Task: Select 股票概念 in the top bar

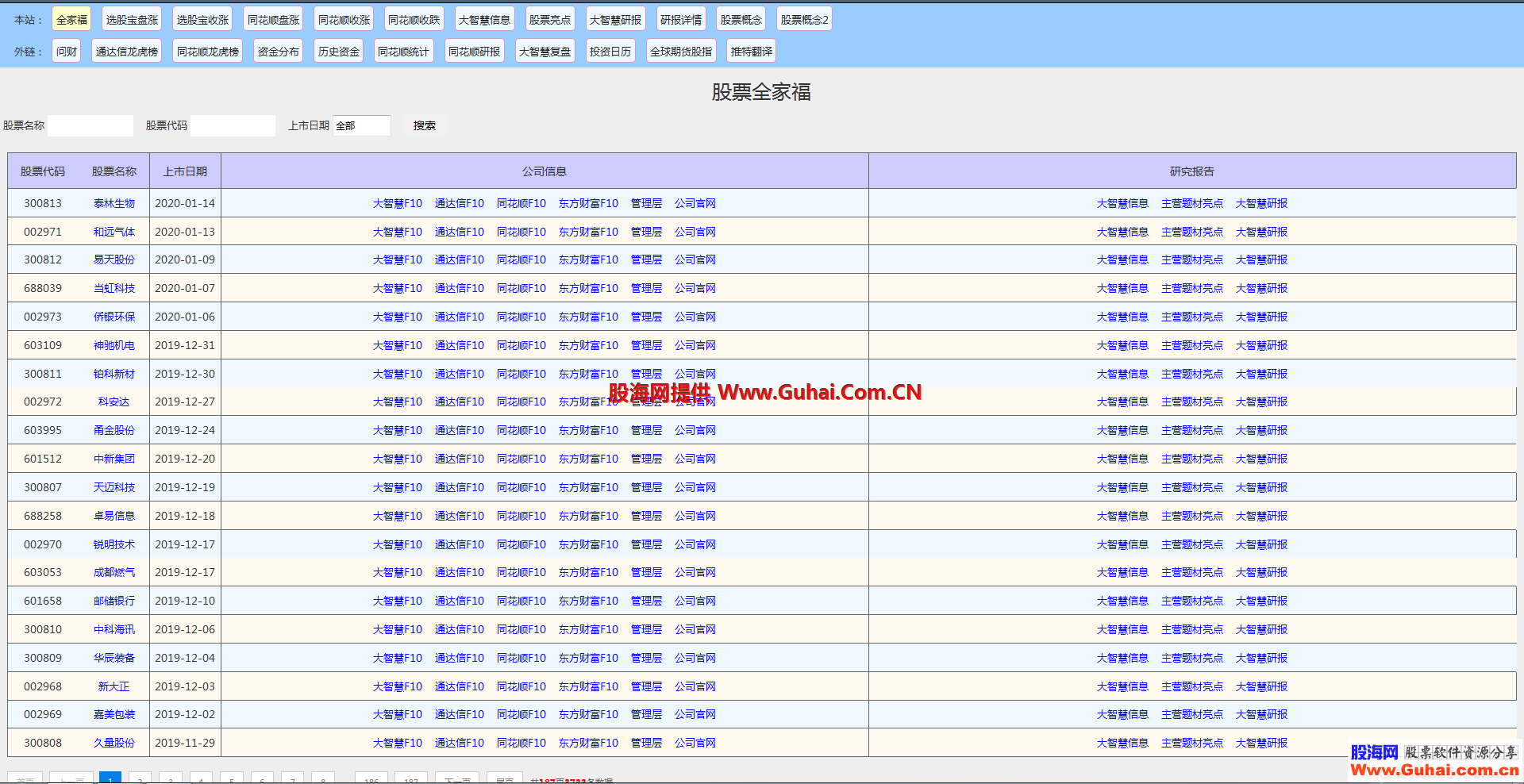Action: pyautogui.click(x=741, y=20)
